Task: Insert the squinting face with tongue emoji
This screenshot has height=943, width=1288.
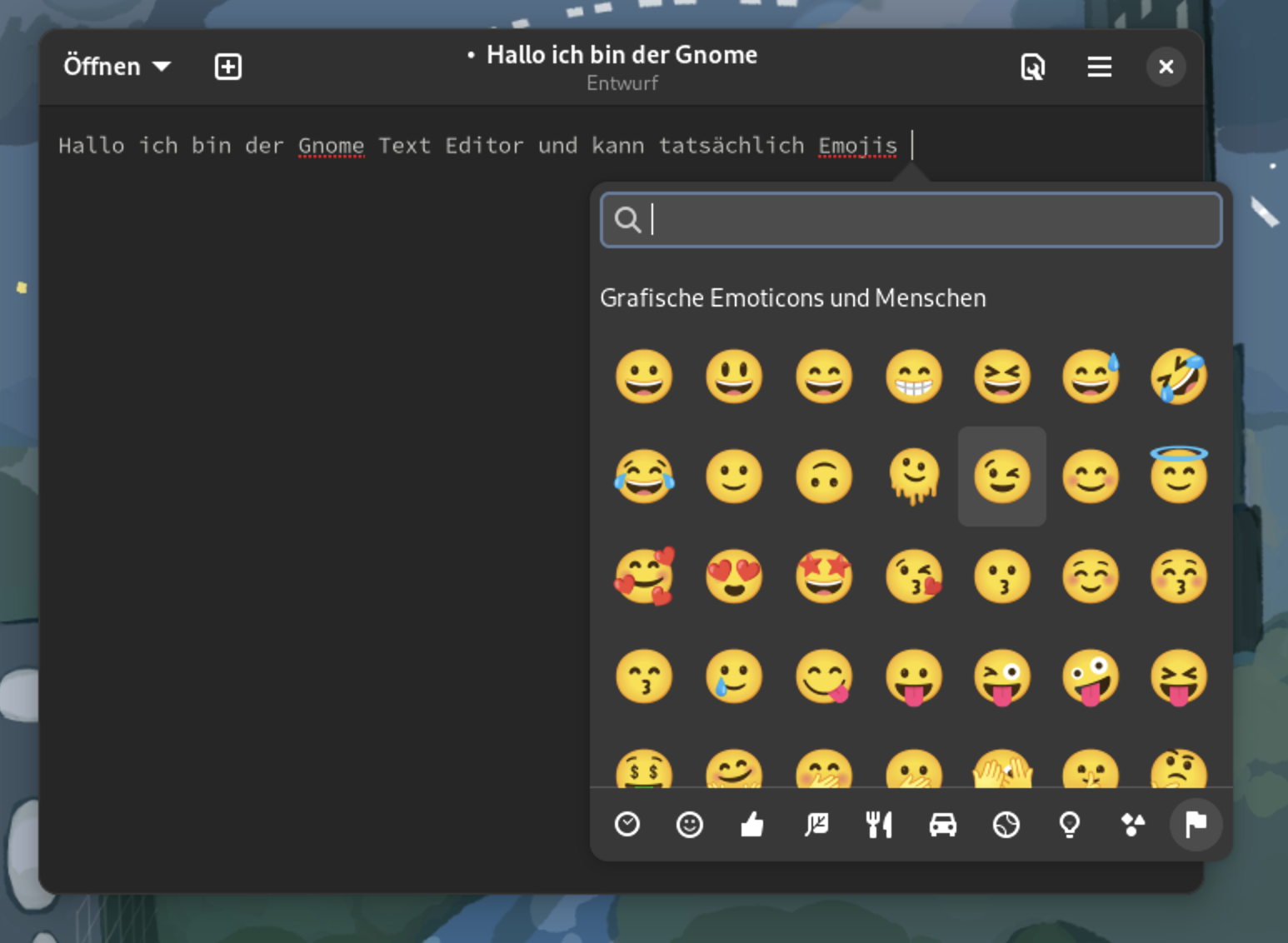Action: (x=1179, y=676)
